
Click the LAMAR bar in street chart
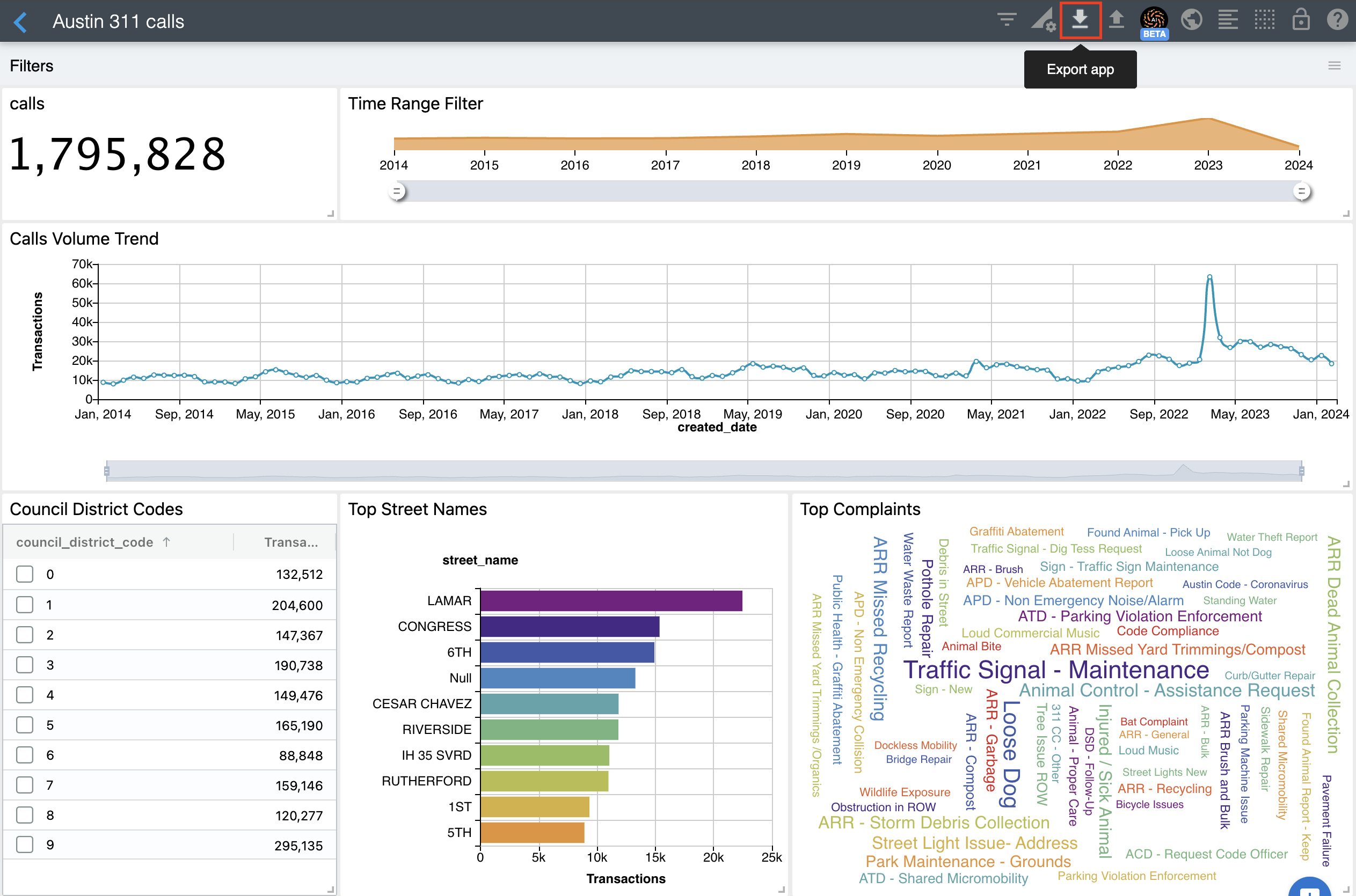(610, 600)
